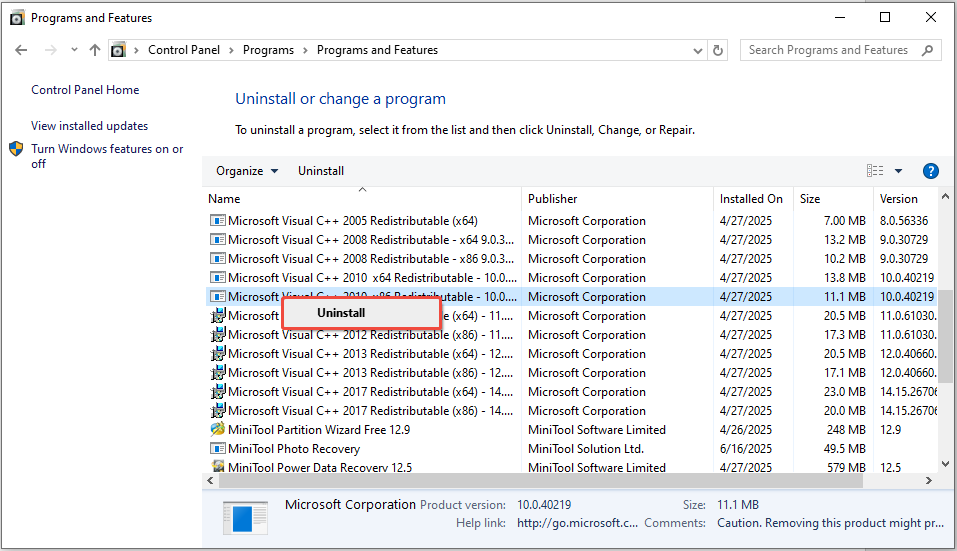Image resolution: width=957 pixels, height=551 pixels.
Task: Click icon of Visual C++ 2010 x64 Redistributable
Action: click(x=218, y=277)
